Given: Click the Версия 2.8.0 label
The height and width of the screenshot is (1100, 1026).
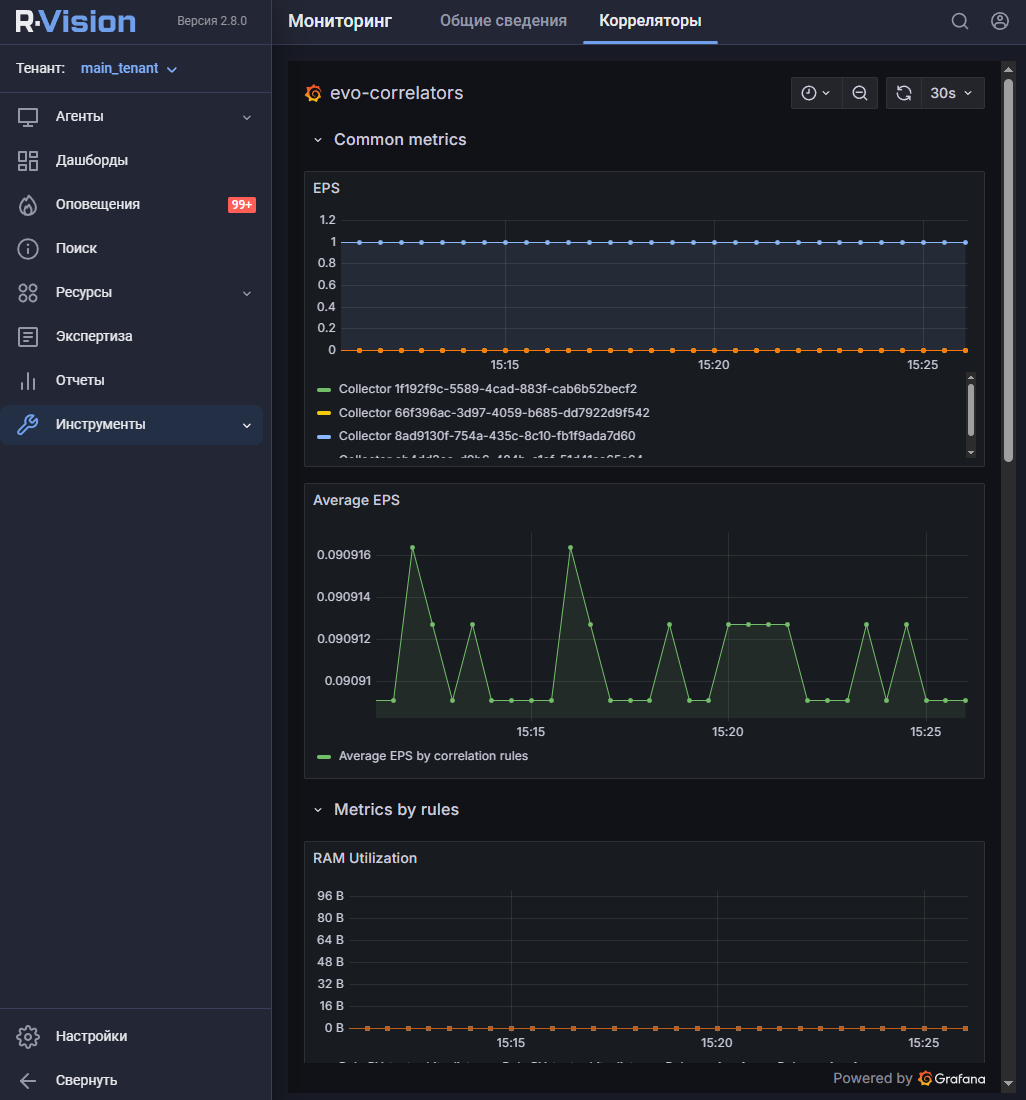Looking at the screenshot, I should pos(212,21).
